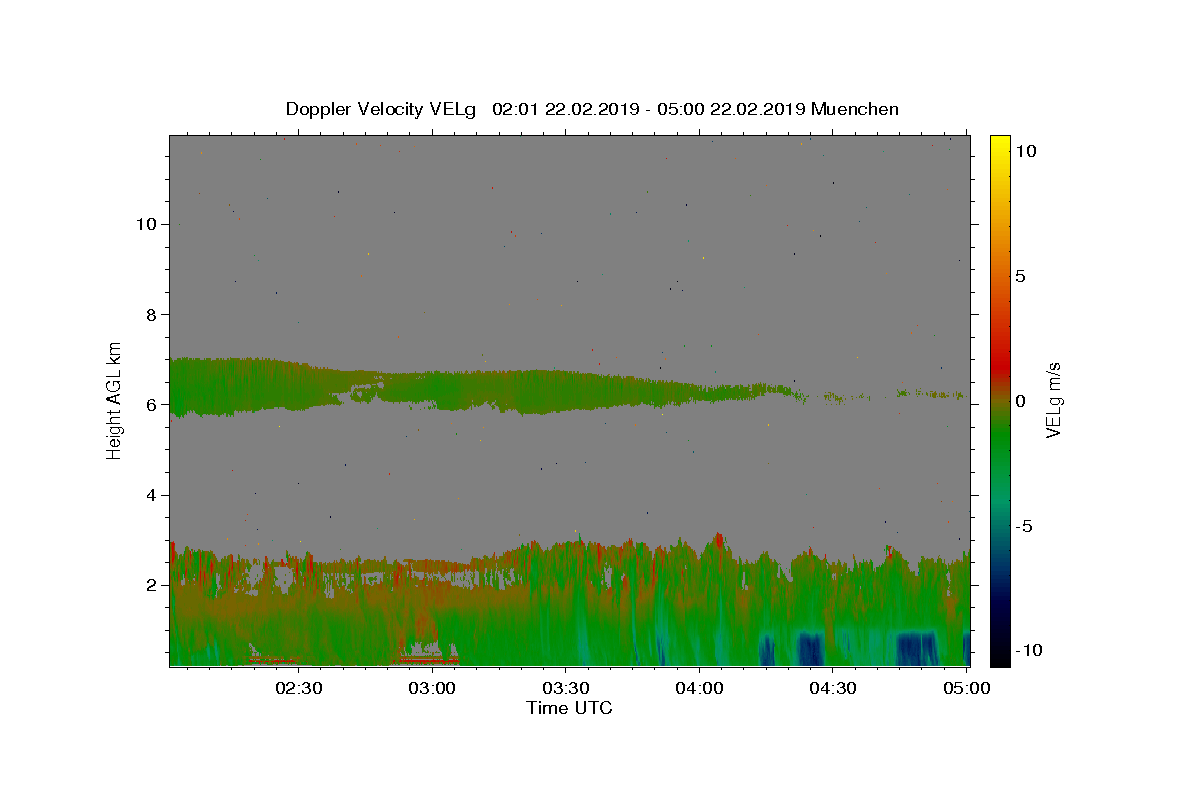Click the end date '05:00 22.02.2019' in title
Viewport: 1200px width, 800px height.
click(732, 109)
